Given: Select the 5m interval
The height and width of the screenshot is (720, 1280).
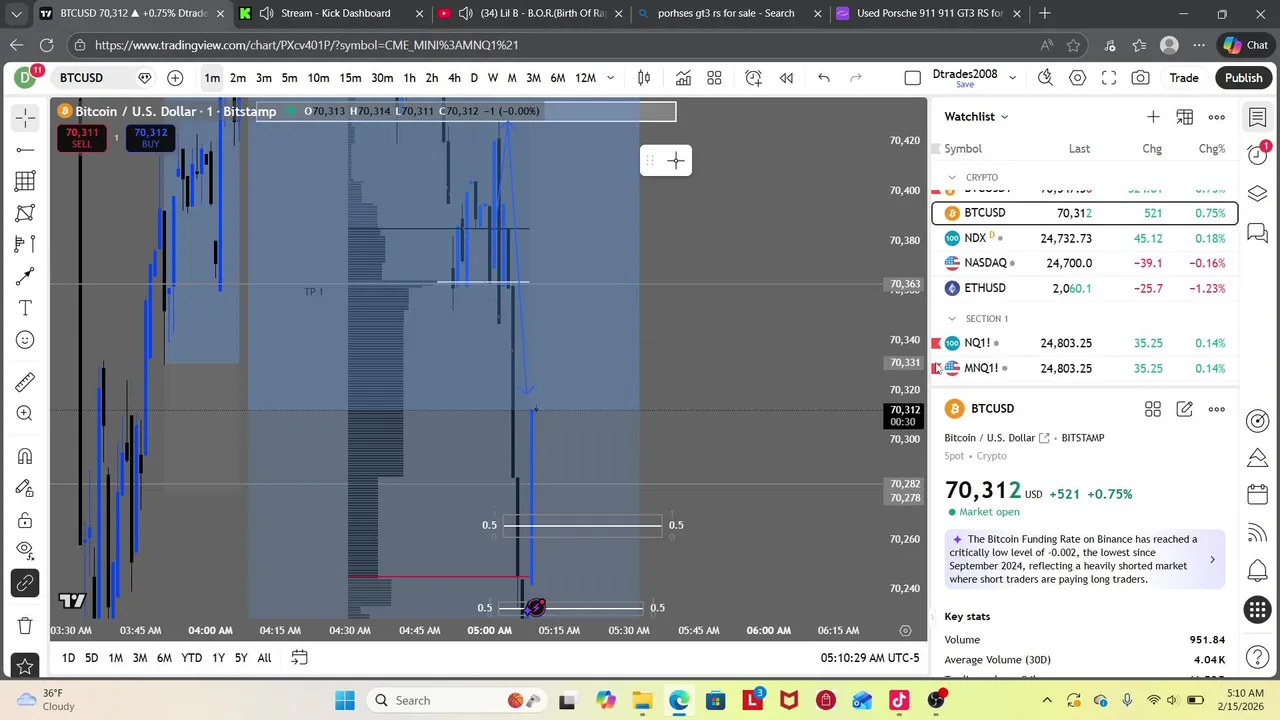Looking at the screenshot, I should 289,78.
